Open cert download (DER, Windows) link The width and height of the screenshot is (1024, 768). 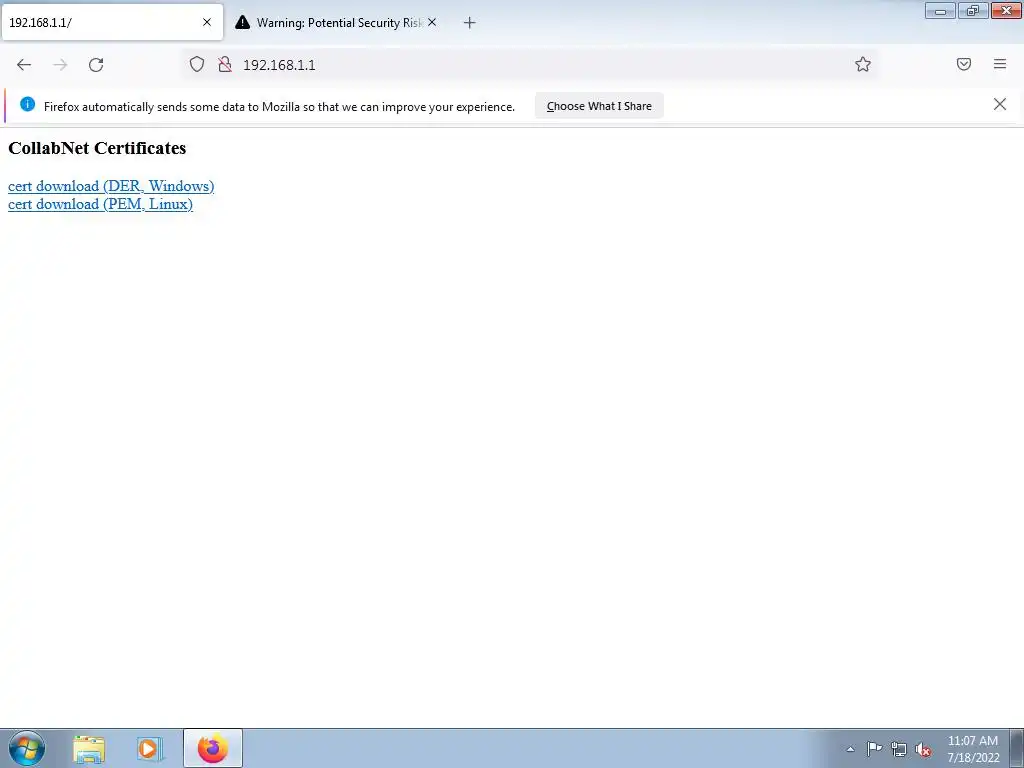pos(111,186)
